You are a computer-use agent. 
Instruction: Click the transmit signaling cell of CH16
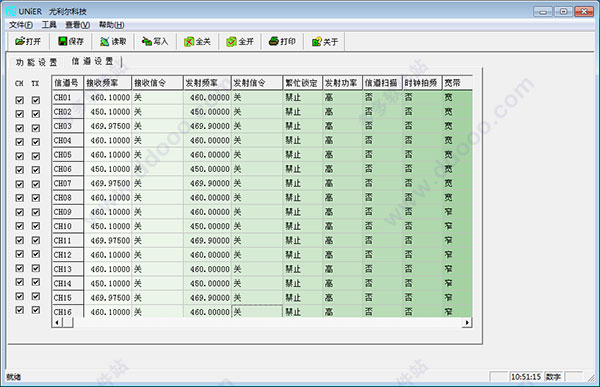(257, 311)
